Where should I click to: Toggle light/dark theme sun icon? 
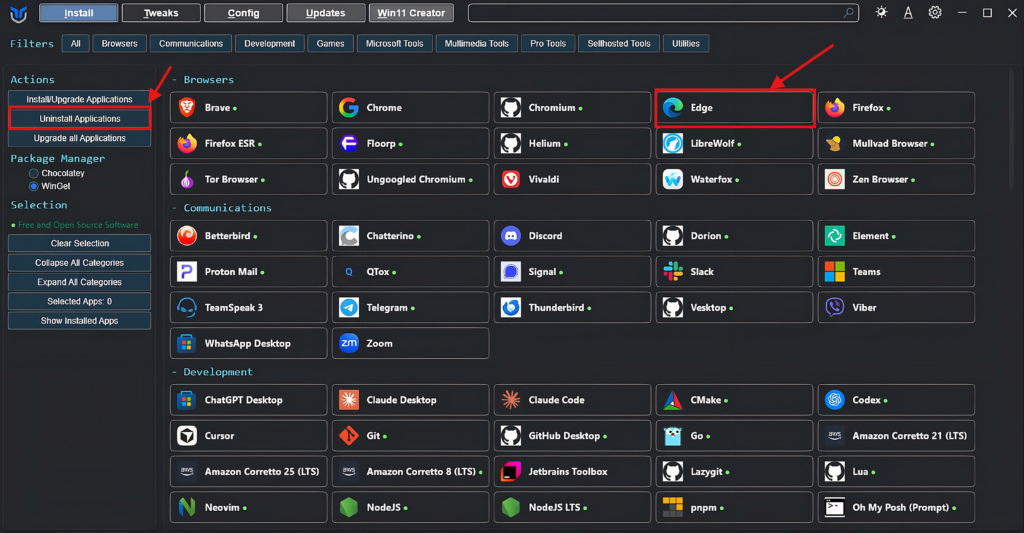882,12
